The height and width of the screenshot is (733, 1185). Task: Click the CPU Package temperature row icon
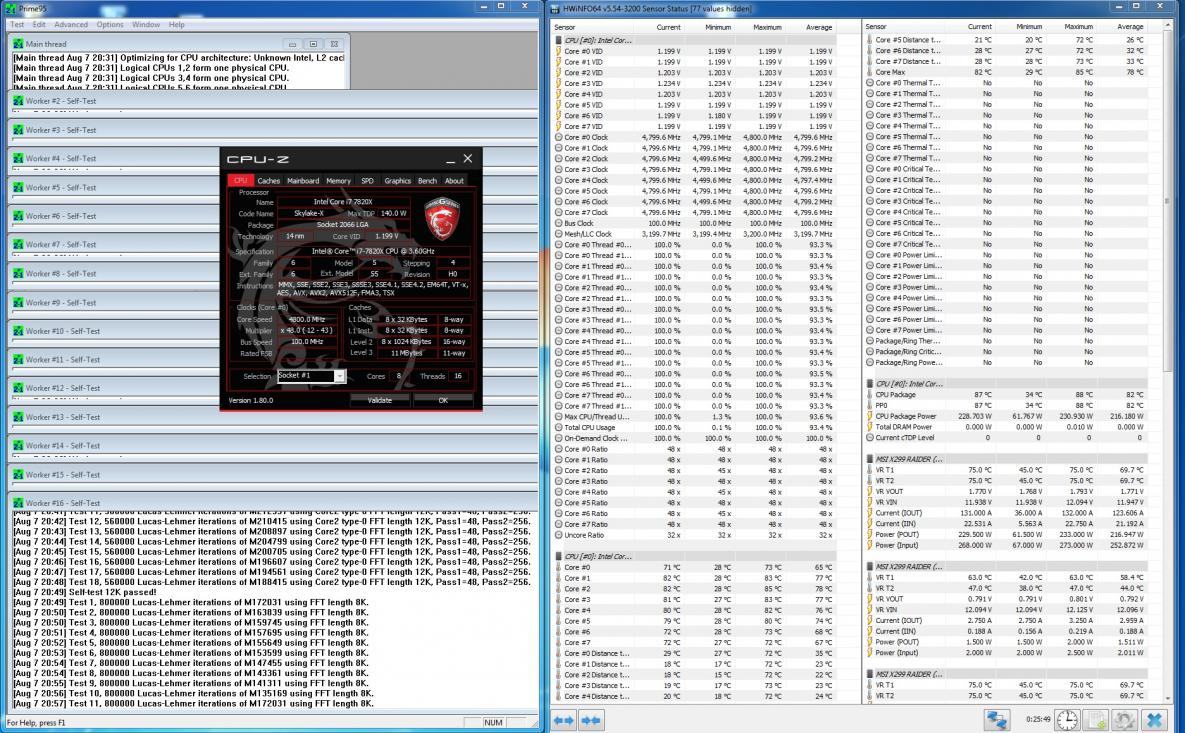click(870, 394)
